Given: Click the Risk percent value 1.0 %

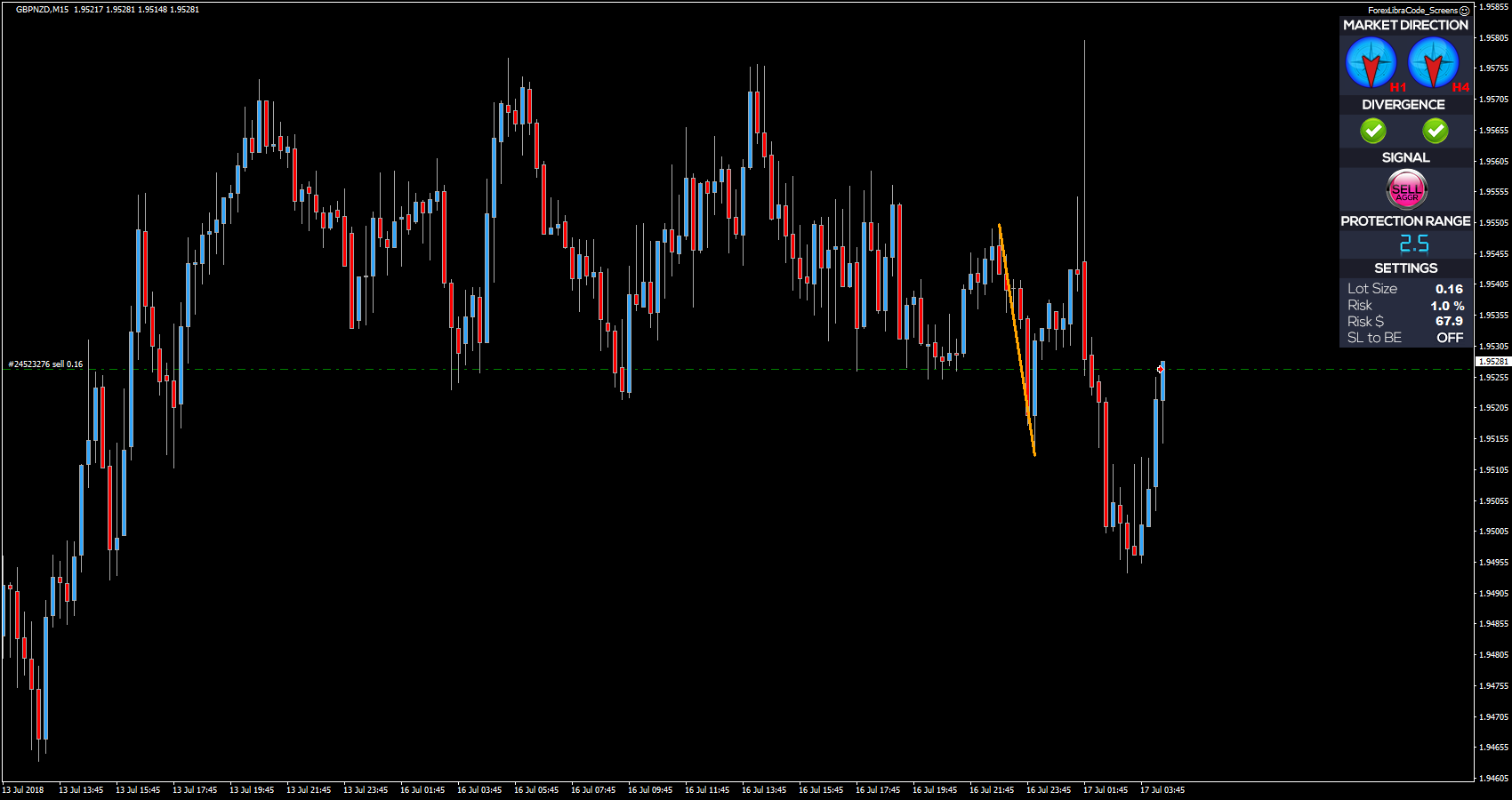Looking at the screenshot, I should 1447,306.
